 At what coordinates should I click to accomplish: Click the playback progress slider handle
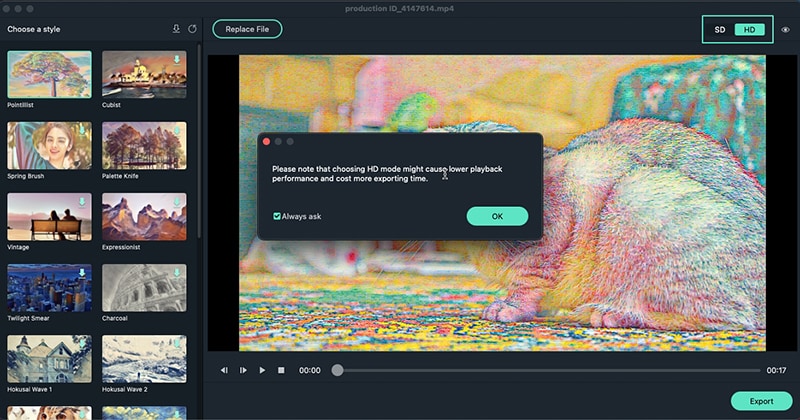337,370
